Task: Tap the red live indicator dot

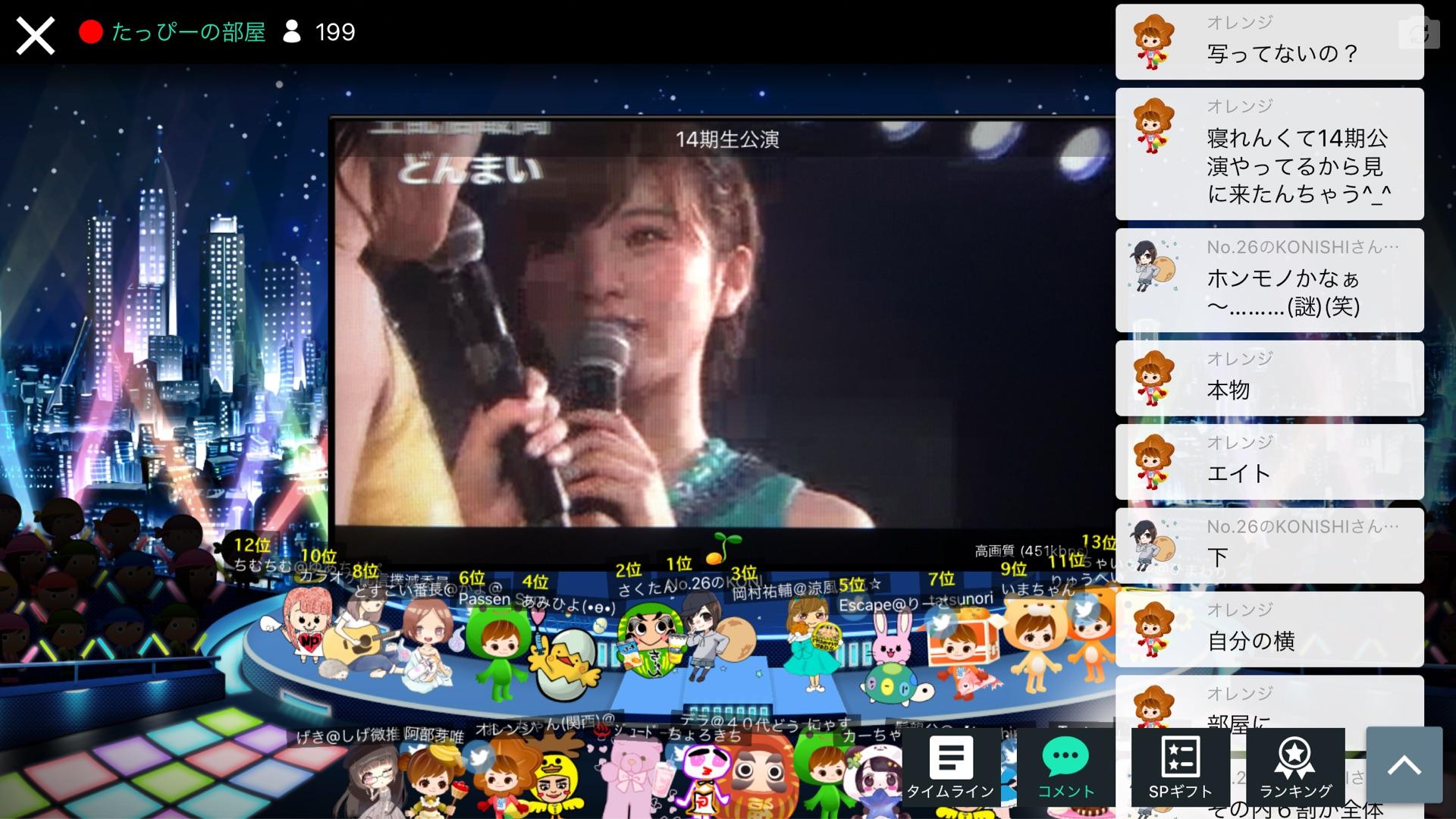Action: click(x=91, y=32)
